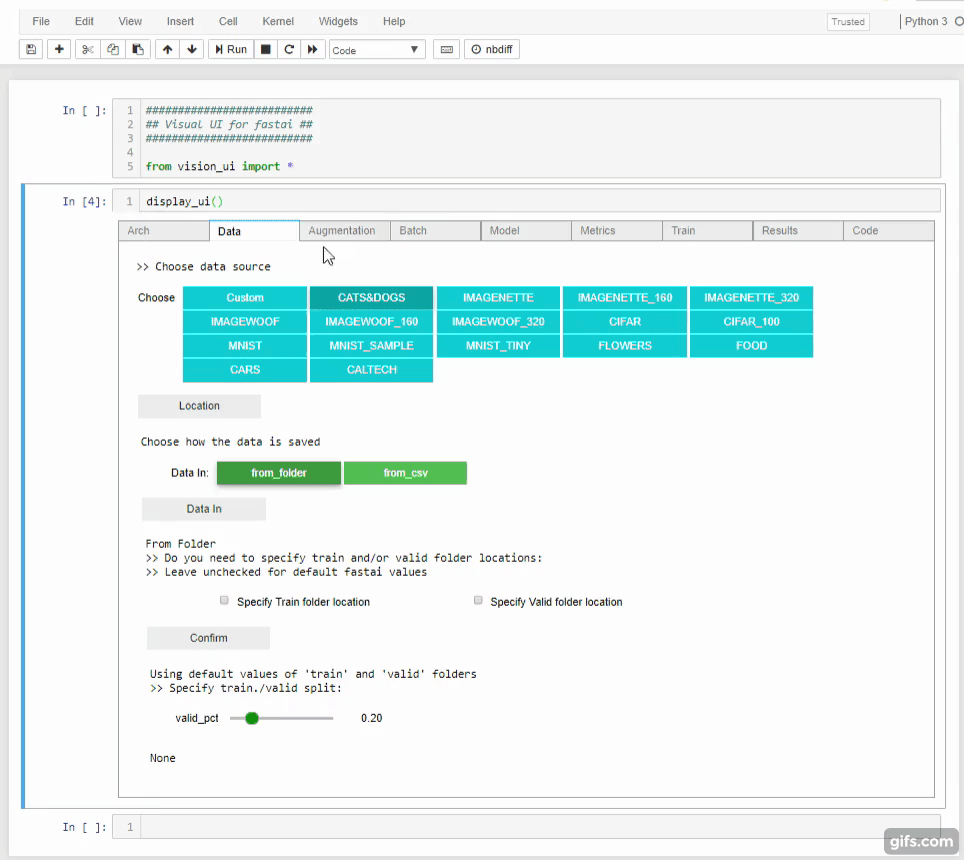Pick the IMAGENETTE_320 dataset

[x=751, y=298]
